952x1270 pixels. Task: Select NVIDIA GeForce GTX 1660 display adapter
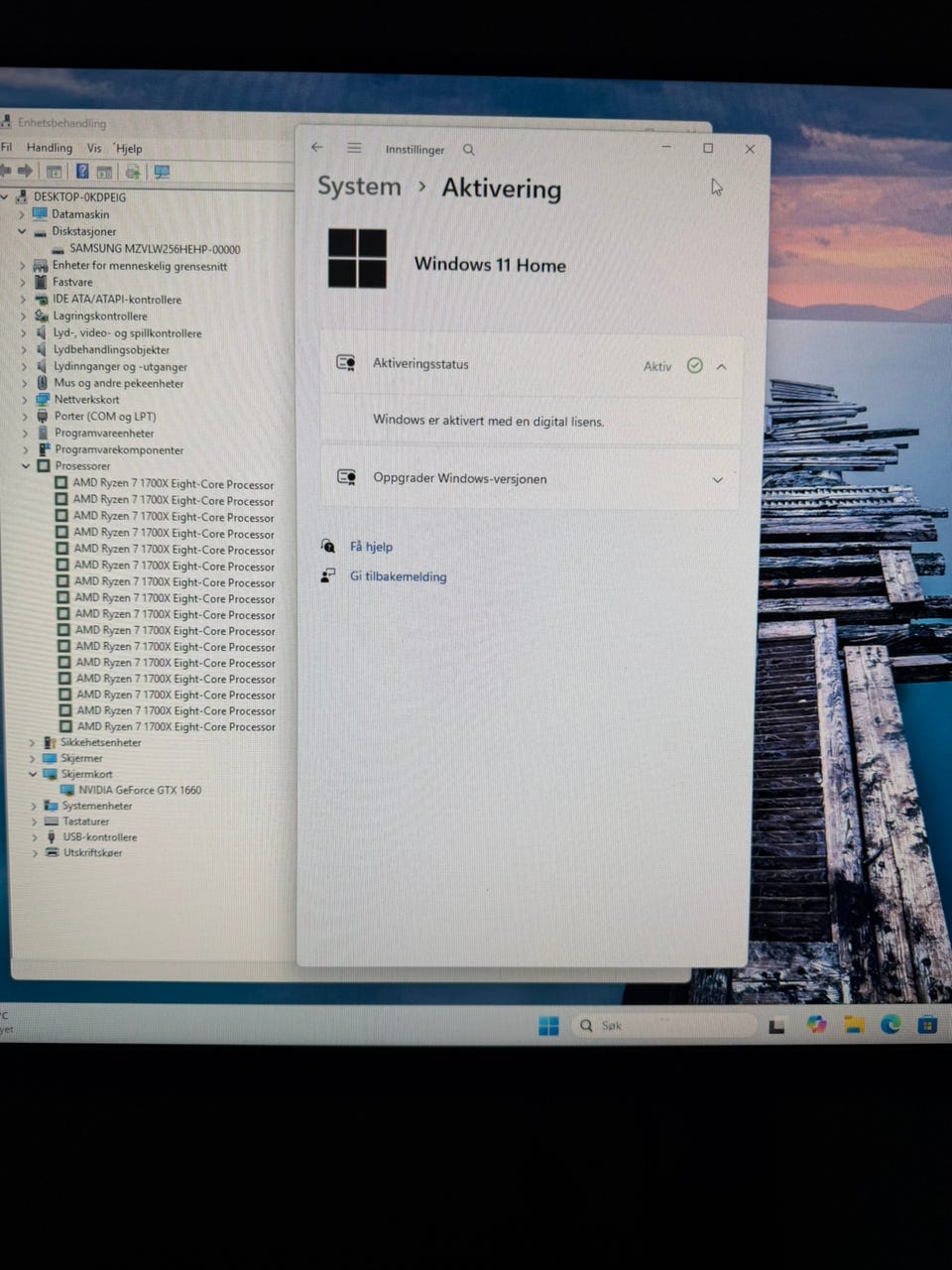tap(140, 790)
